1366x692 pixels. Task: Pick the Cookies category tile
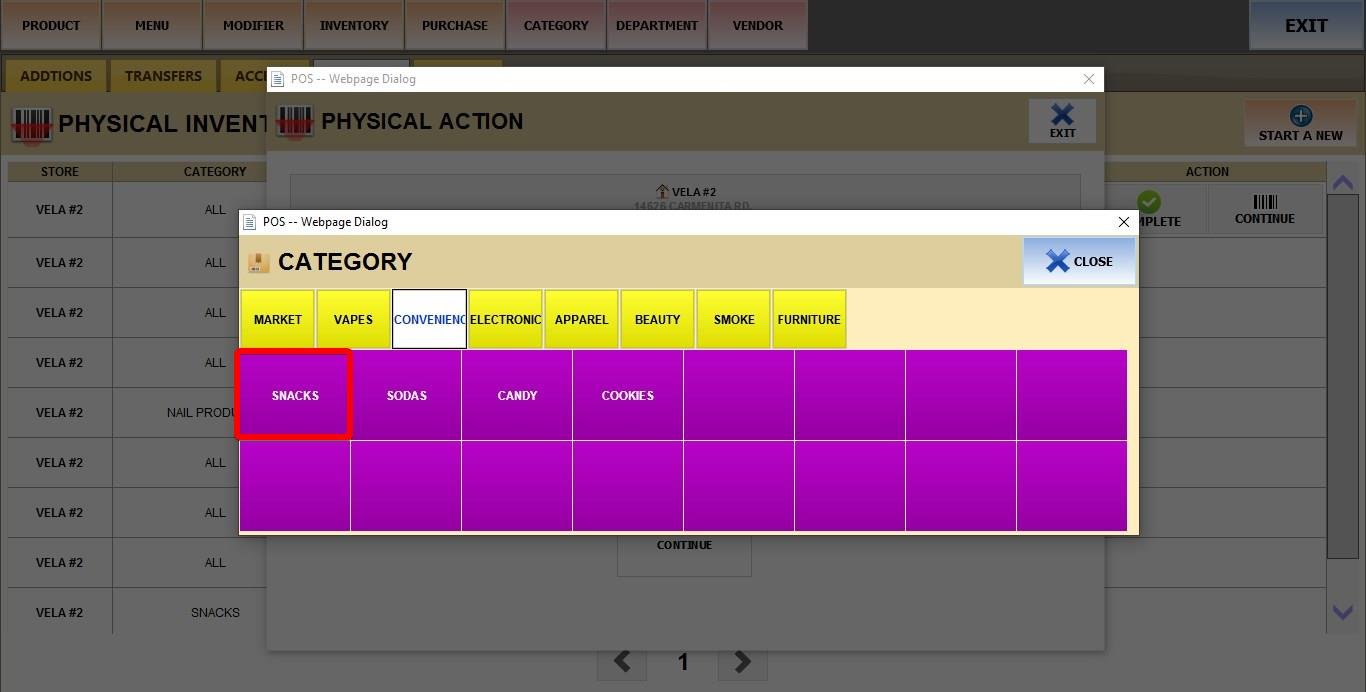(x=628, y=395)
